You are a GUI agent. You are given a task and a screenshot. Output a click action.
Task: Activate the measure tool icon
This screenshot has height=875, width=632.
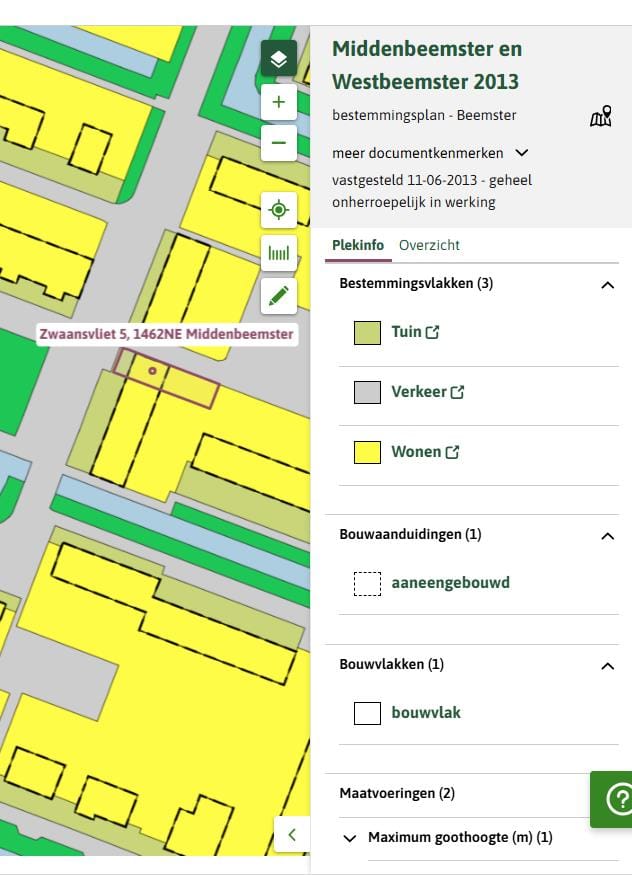point(278,253)
